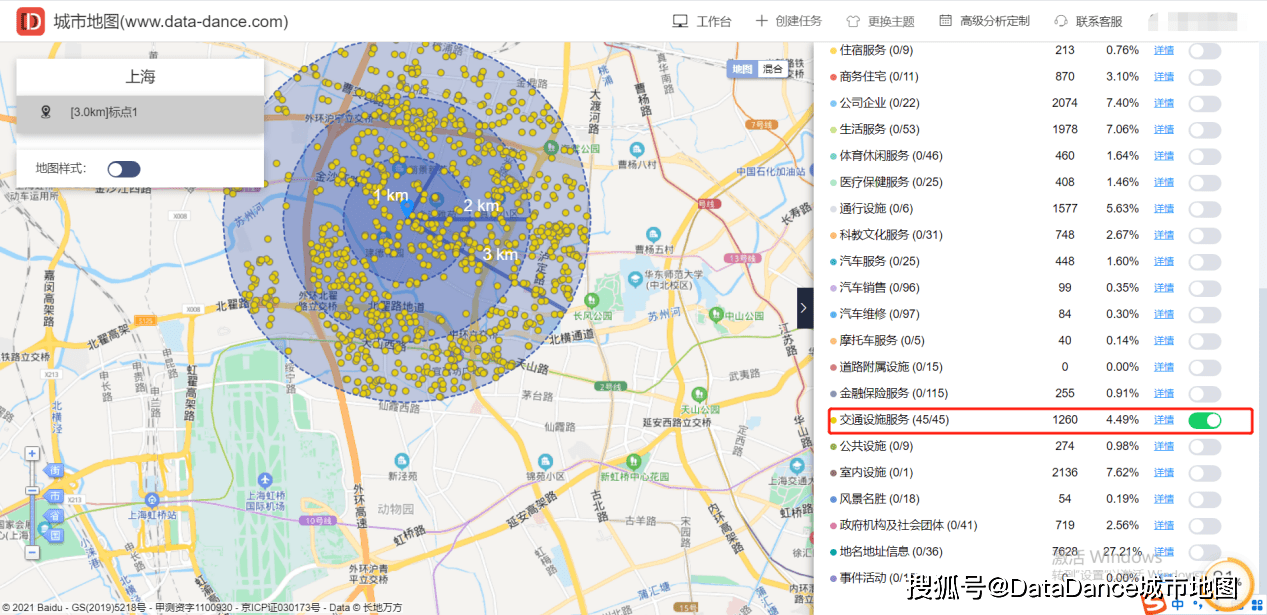The height and width of the screenshot is (615, 1267).
Task: Open the 工作台 workbench
Action: [702, 21]
